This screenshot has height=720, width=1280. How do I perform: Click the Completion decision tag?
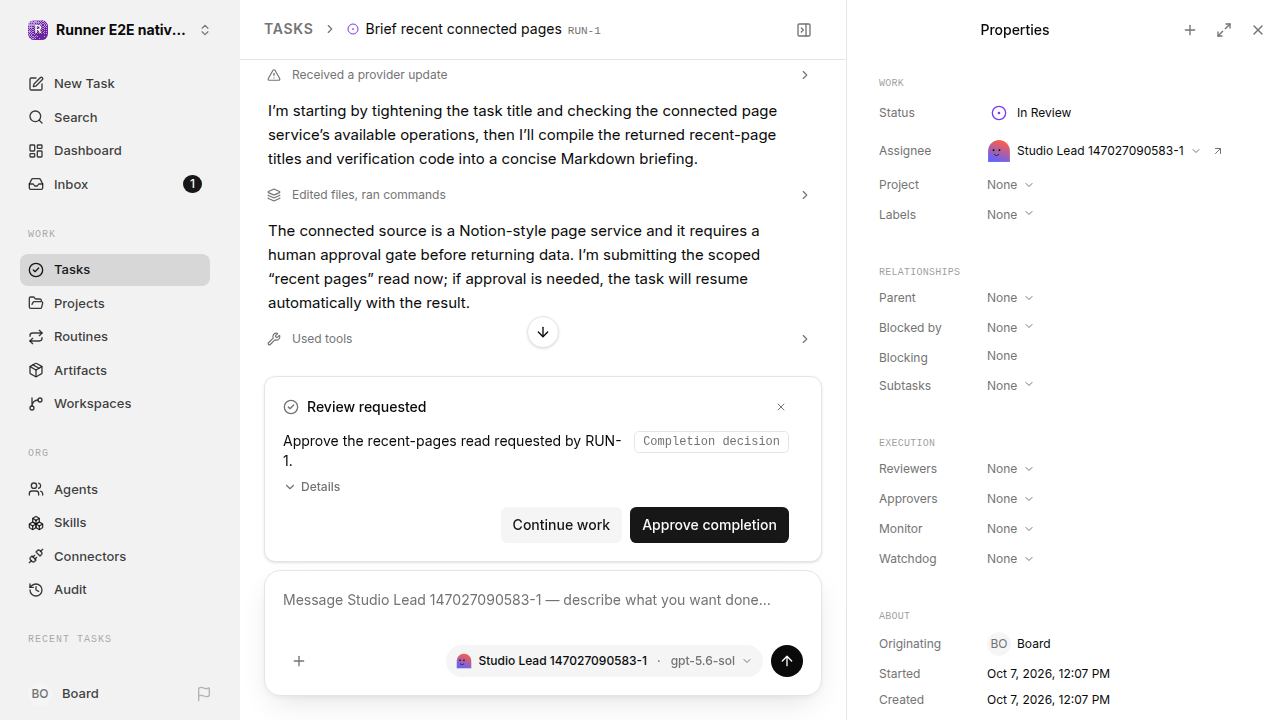pos(711,441)
